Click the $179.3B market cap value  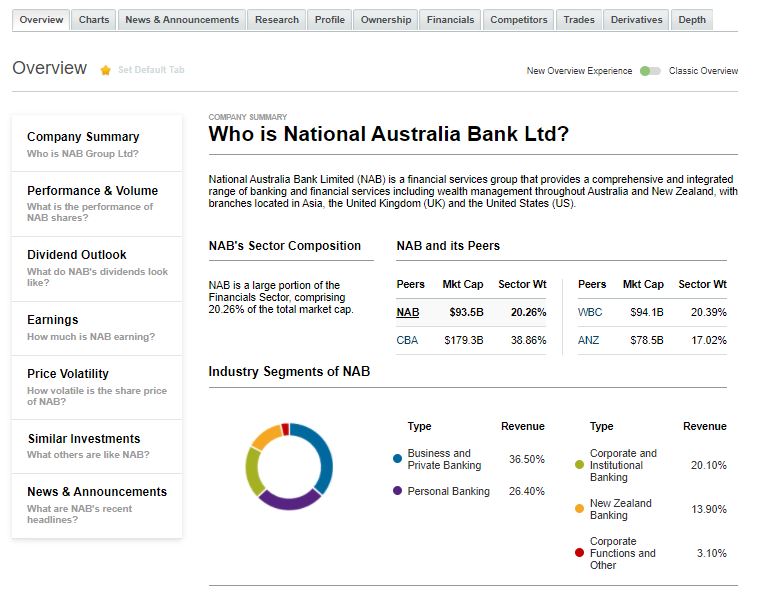pyautogui.click(x=464, y=340)
